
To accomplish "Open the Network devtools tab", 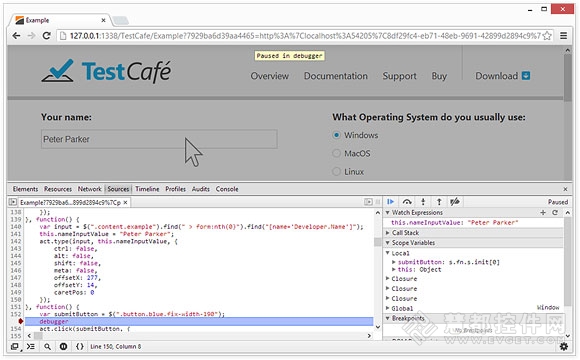I will coord(90,189).
